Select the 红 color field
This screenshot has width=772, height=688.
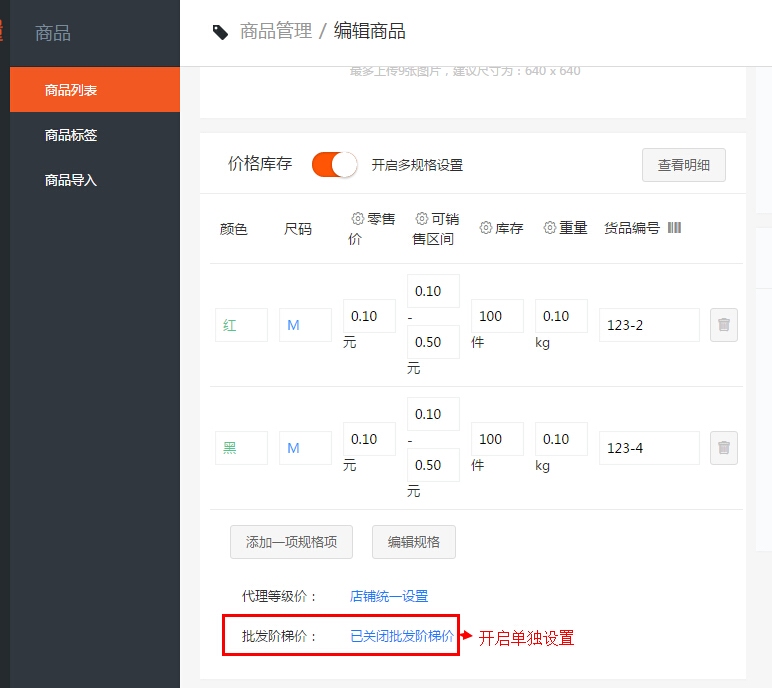(241, 325)
